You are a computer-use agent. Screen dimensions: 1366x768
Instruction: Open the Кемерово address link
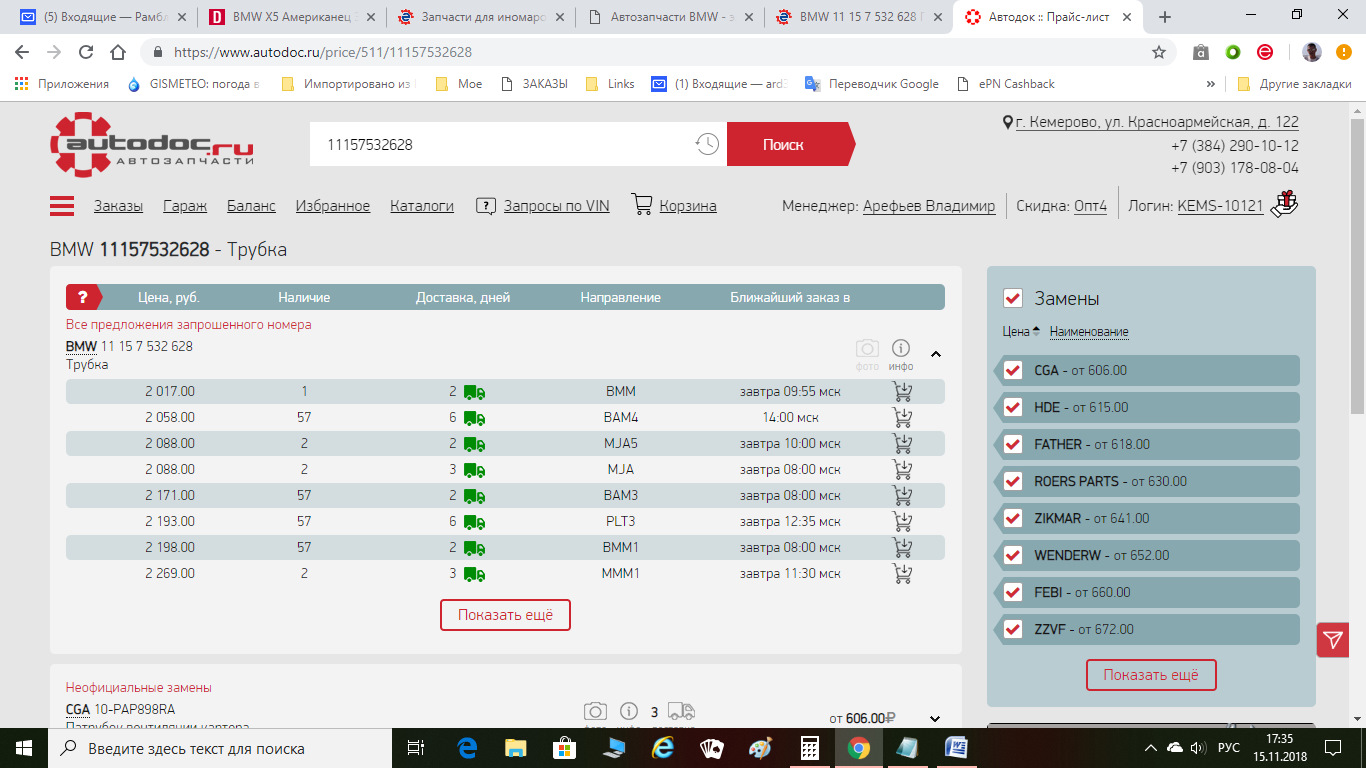pyautogui.click(x=1157, y=122)
